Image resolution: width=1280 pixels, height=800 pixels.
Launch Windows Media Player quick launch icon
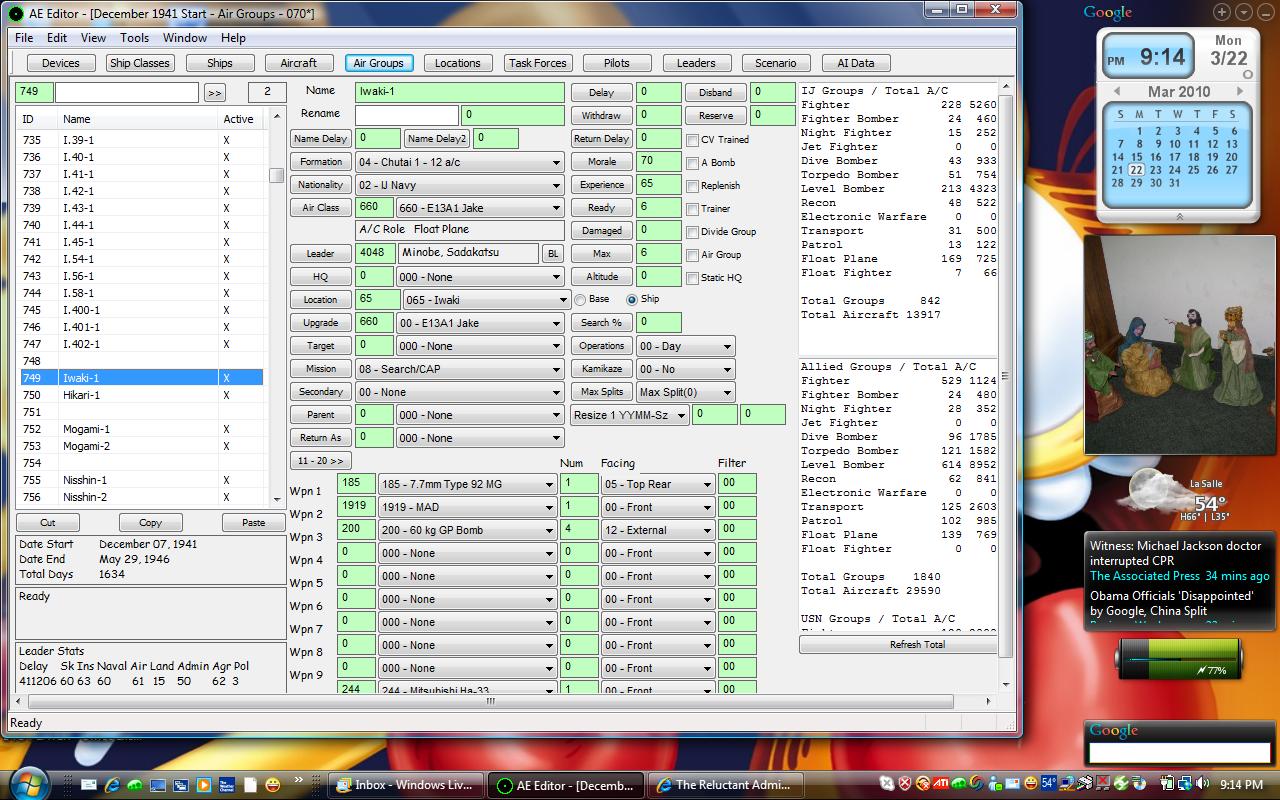pos(204,785)
